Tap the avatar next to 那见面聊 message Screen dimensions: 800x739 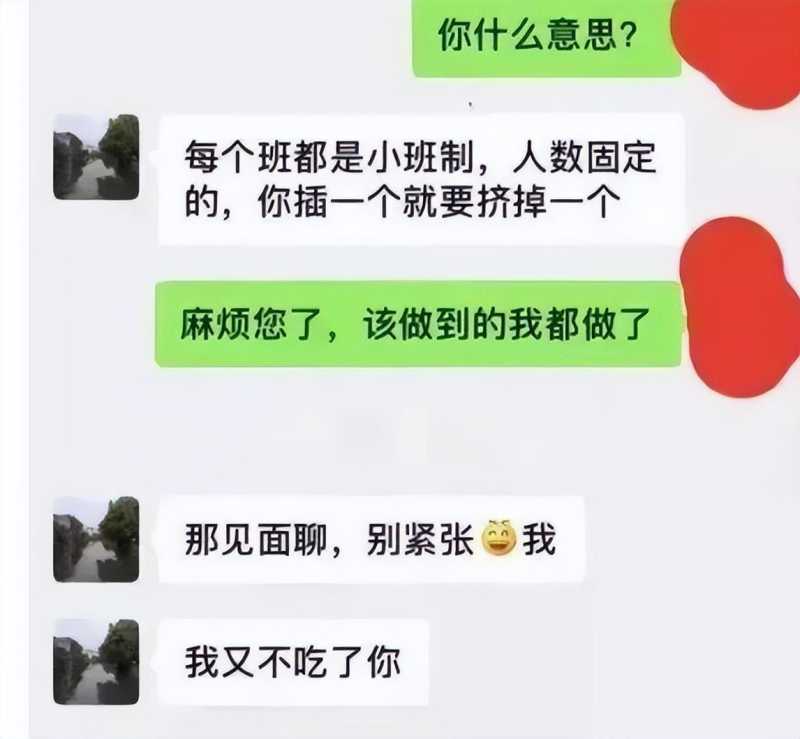coord(96,539)
